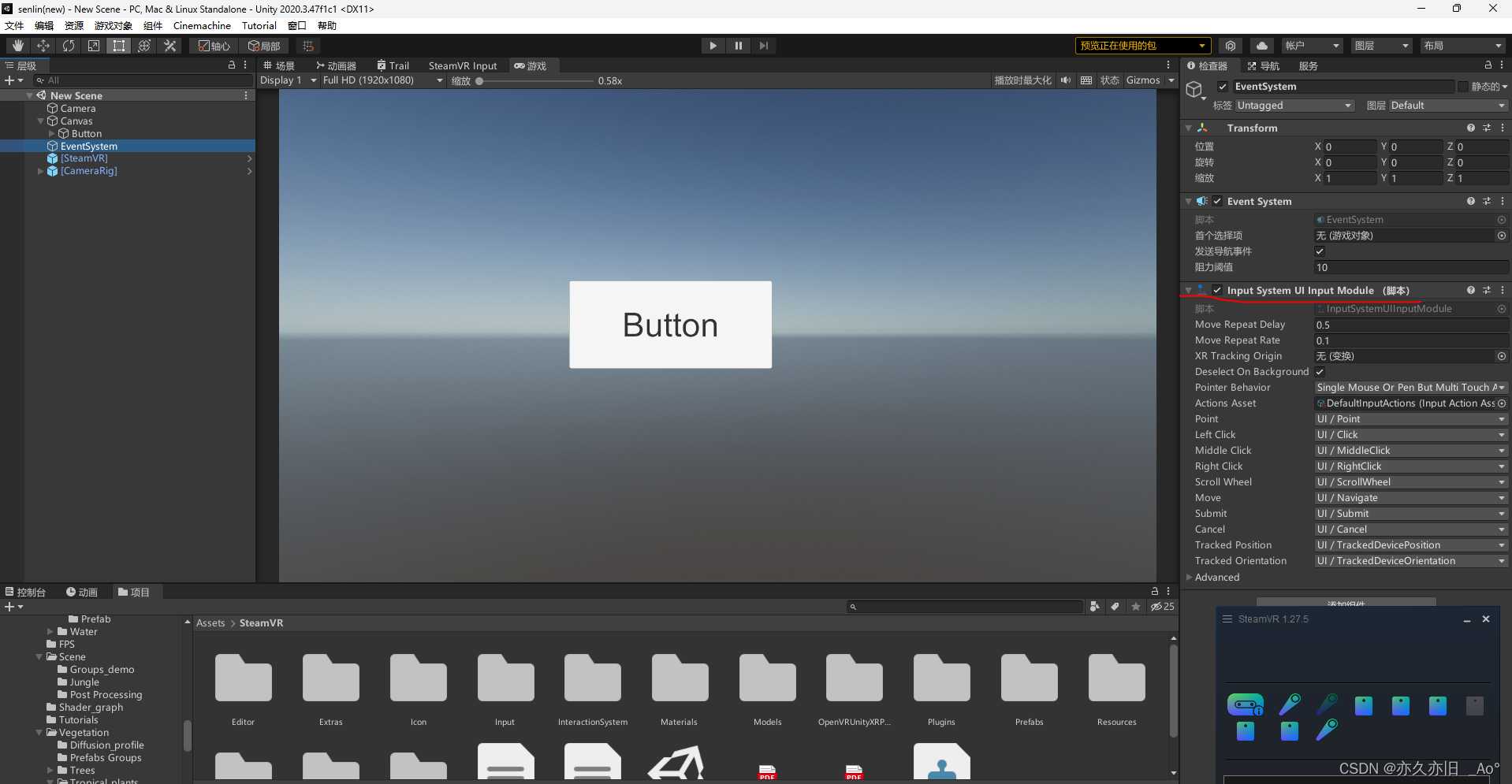1512x784 pixels.
Task: Select the Hand tool in the toolbar
Action: [x=17, y=46]
